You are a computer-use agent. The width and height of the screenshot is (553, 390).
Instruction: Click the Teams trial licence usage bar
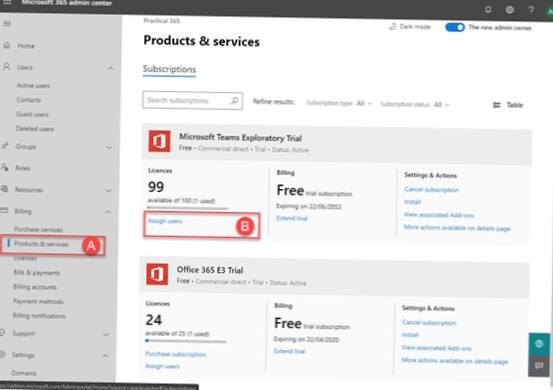188,208
